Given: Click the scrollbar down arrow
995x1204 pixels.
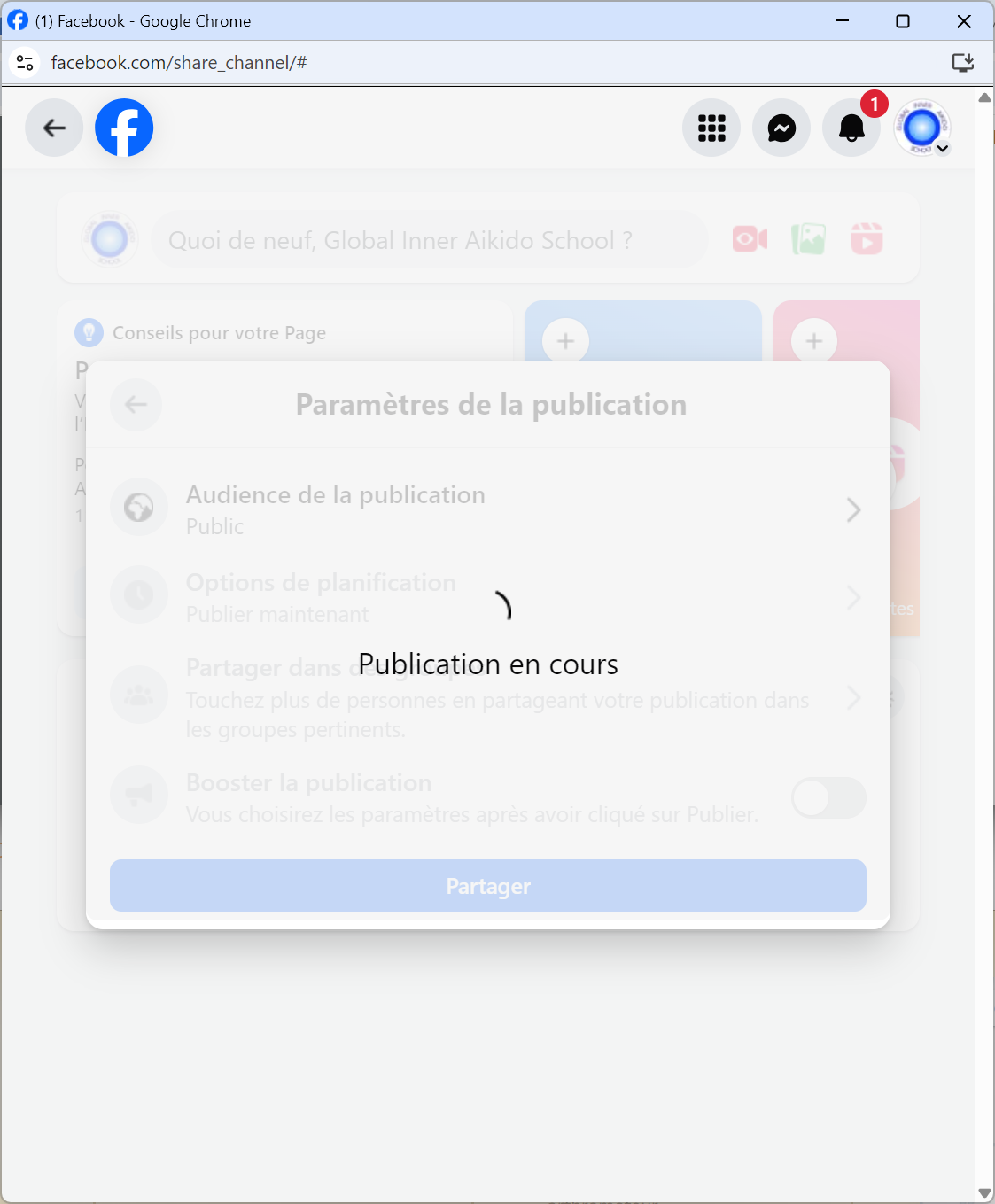Looking at the screenshot, I should (x=984, y=1193).
